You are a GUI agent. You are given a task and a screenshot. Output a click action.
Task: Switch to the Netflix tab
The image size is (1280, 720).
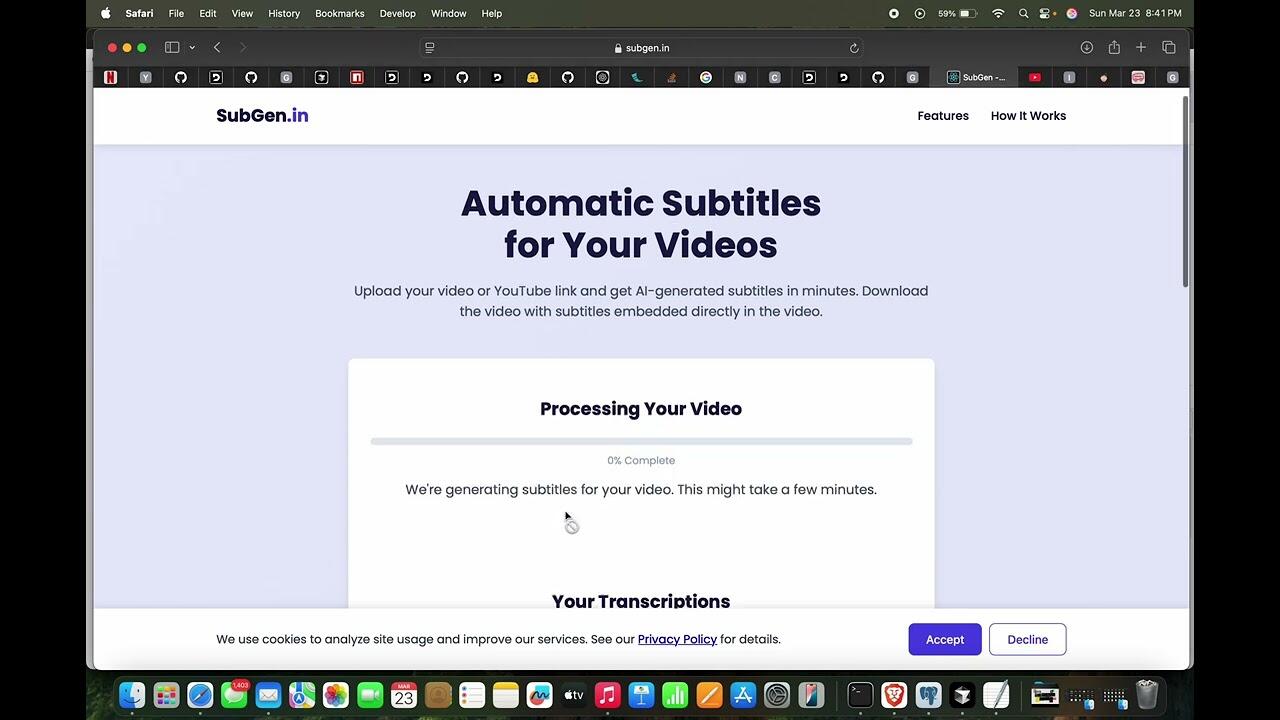point(111,77)
